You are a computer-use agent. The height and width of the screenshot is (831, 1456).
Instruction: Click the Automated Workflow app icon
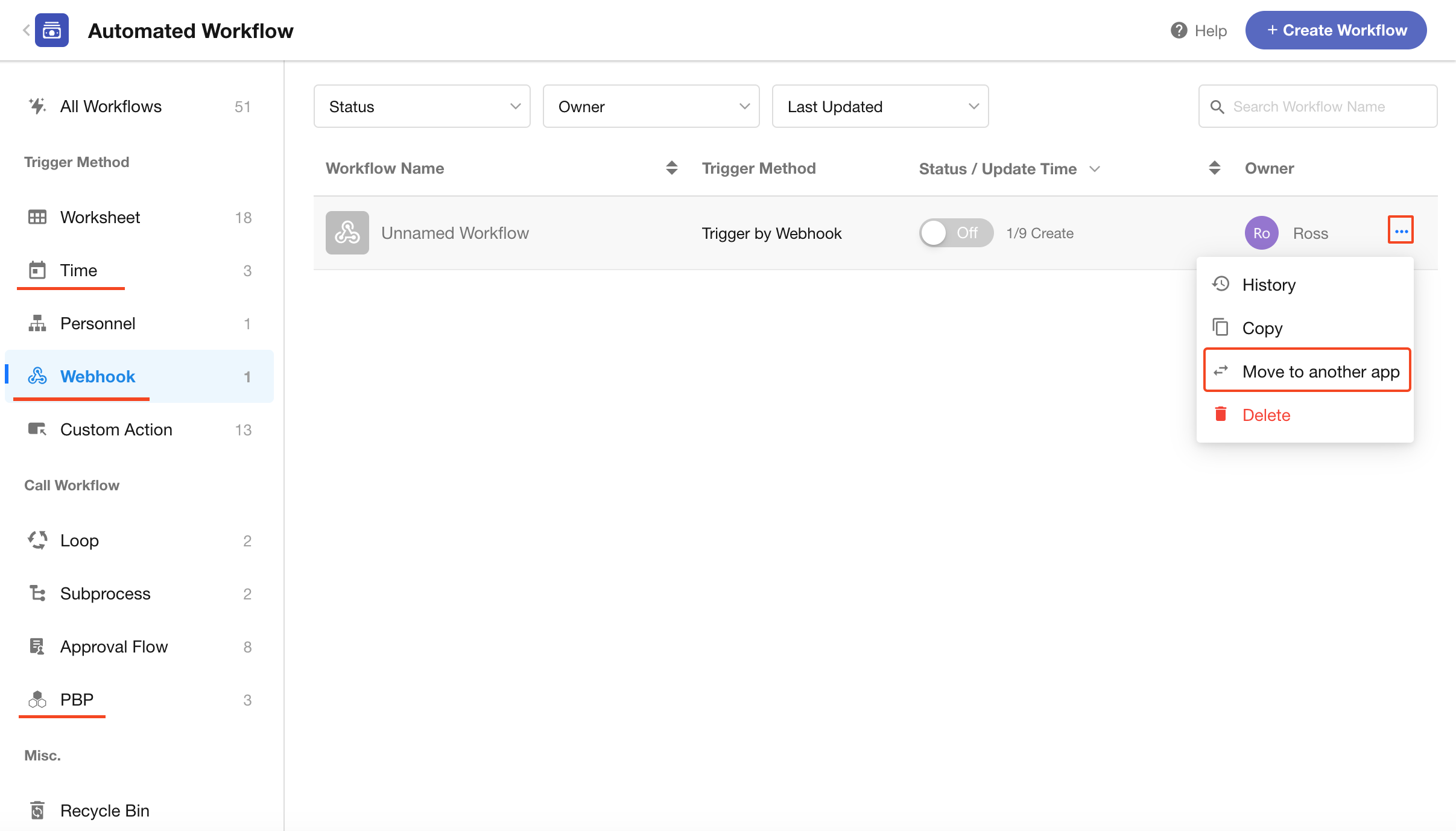(x=52, y=30)
